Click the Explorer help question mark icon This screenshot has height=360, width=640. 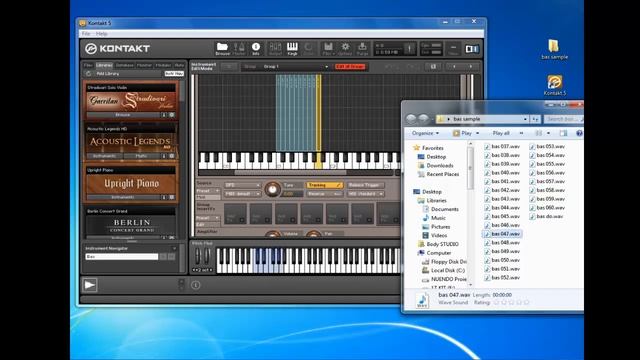[579, 133]
